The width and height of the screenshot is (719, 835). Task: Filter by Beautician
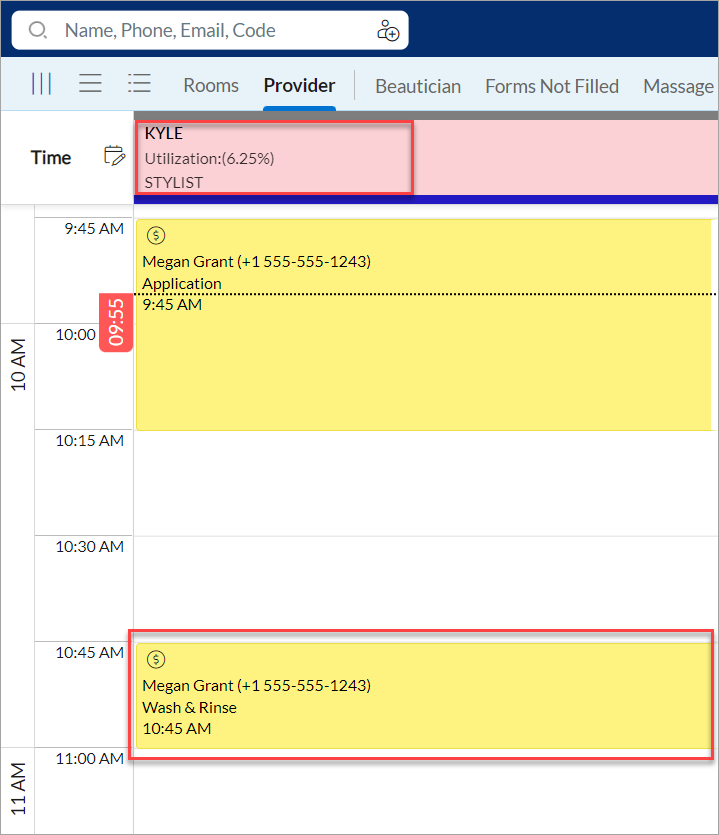[418, 86]
